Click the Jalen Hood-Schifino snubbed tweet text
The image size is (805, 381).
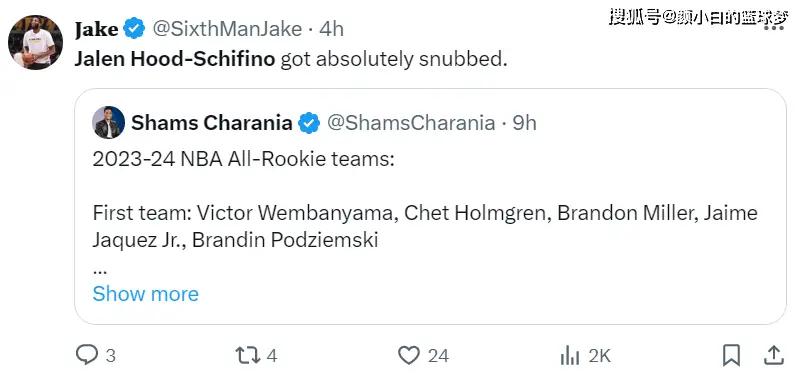pos(291,59)
